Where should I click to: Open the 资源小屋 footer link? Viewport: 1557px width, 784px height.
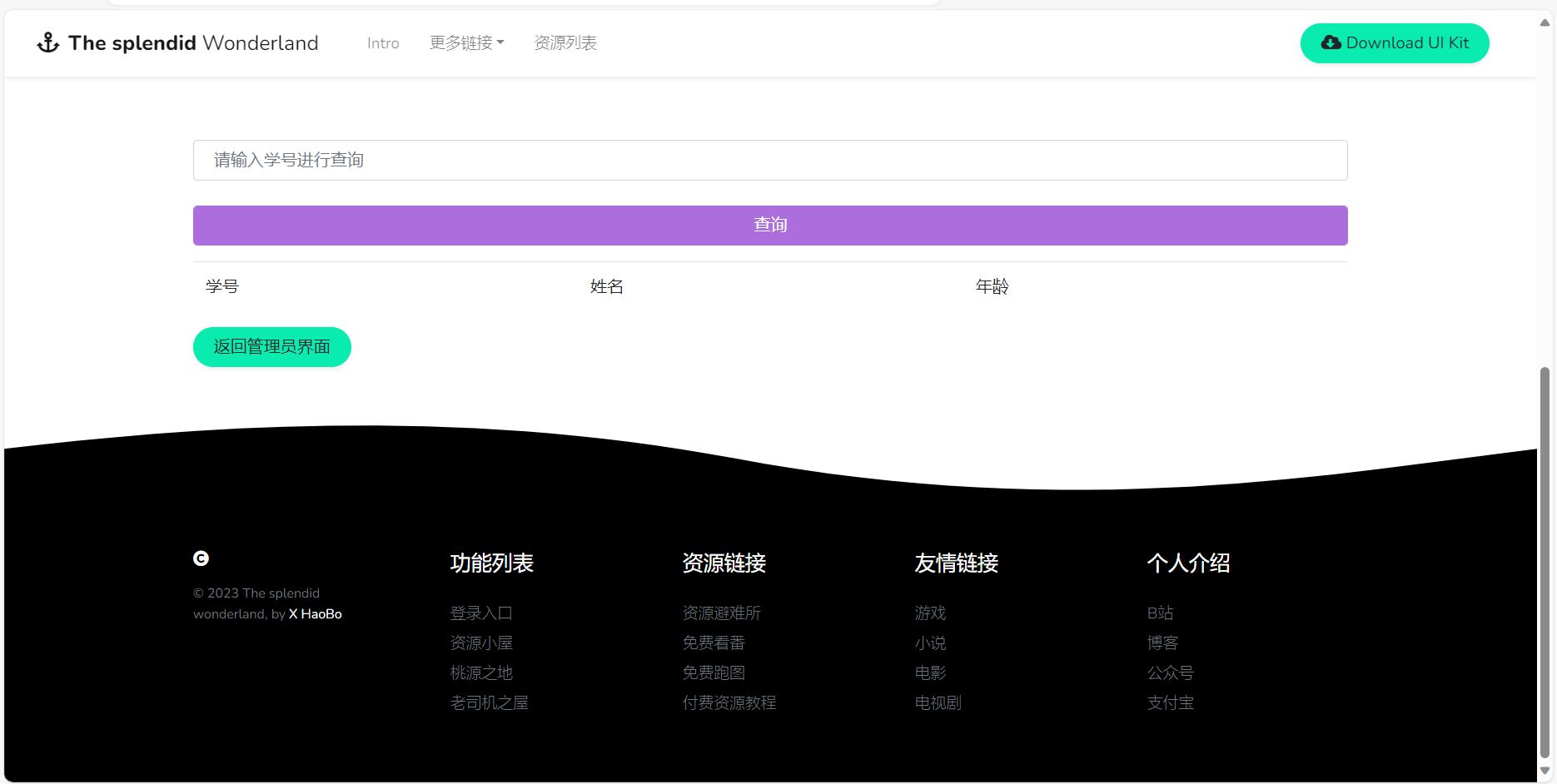481,643
